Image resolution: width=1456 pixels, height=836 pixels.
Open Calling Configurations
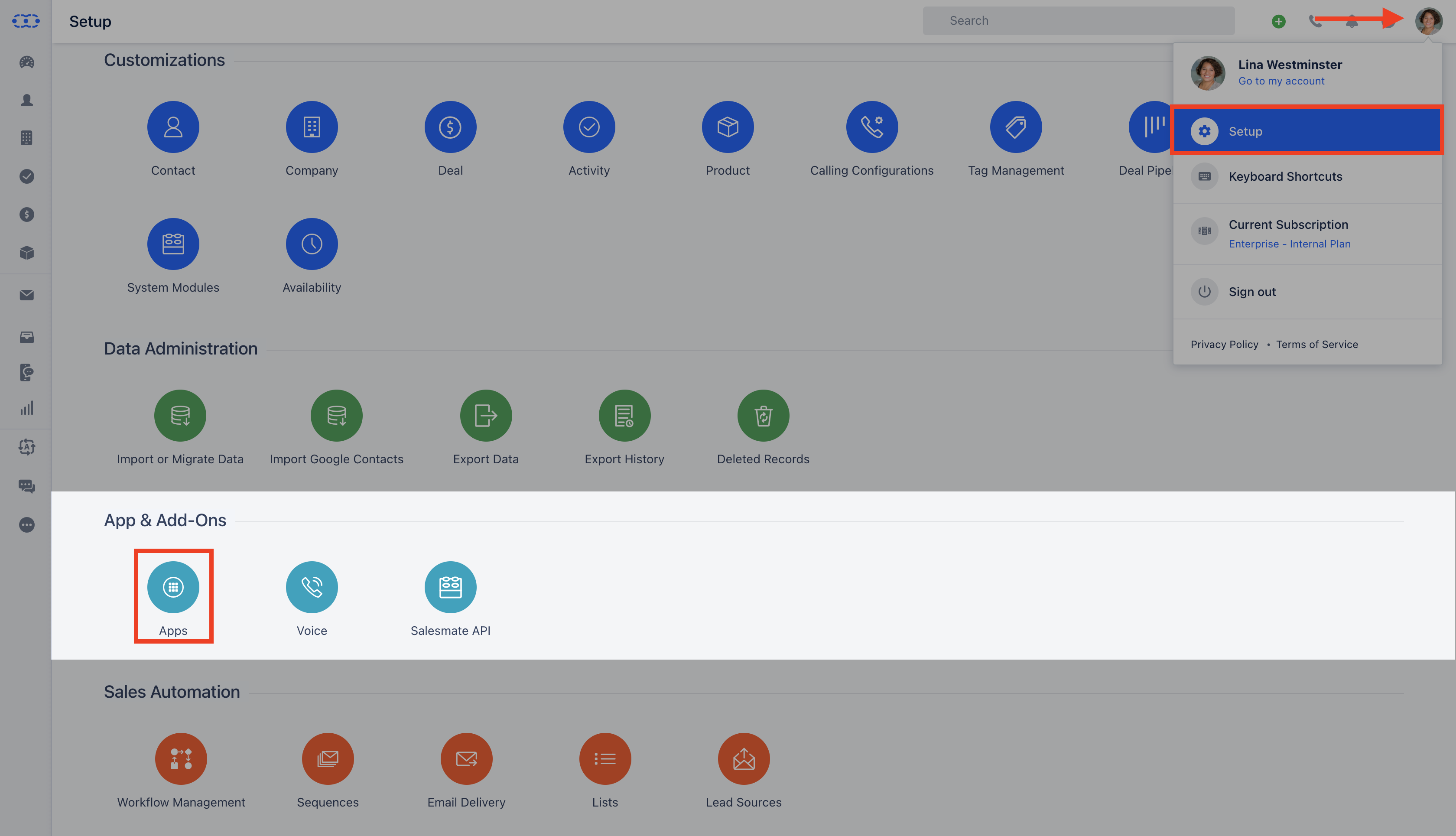(871, 127)
